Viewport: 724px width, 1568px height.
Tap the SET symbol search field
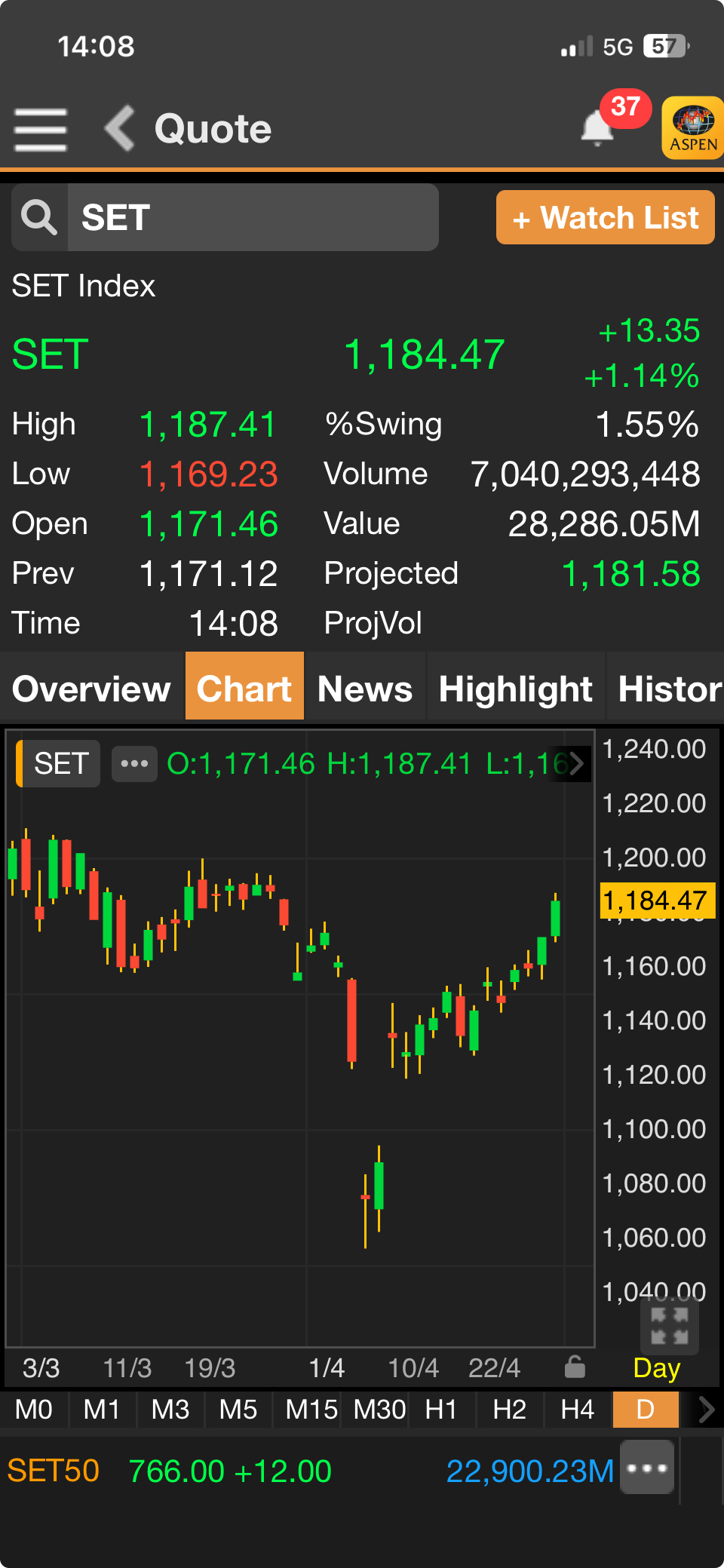pos(253,218)
